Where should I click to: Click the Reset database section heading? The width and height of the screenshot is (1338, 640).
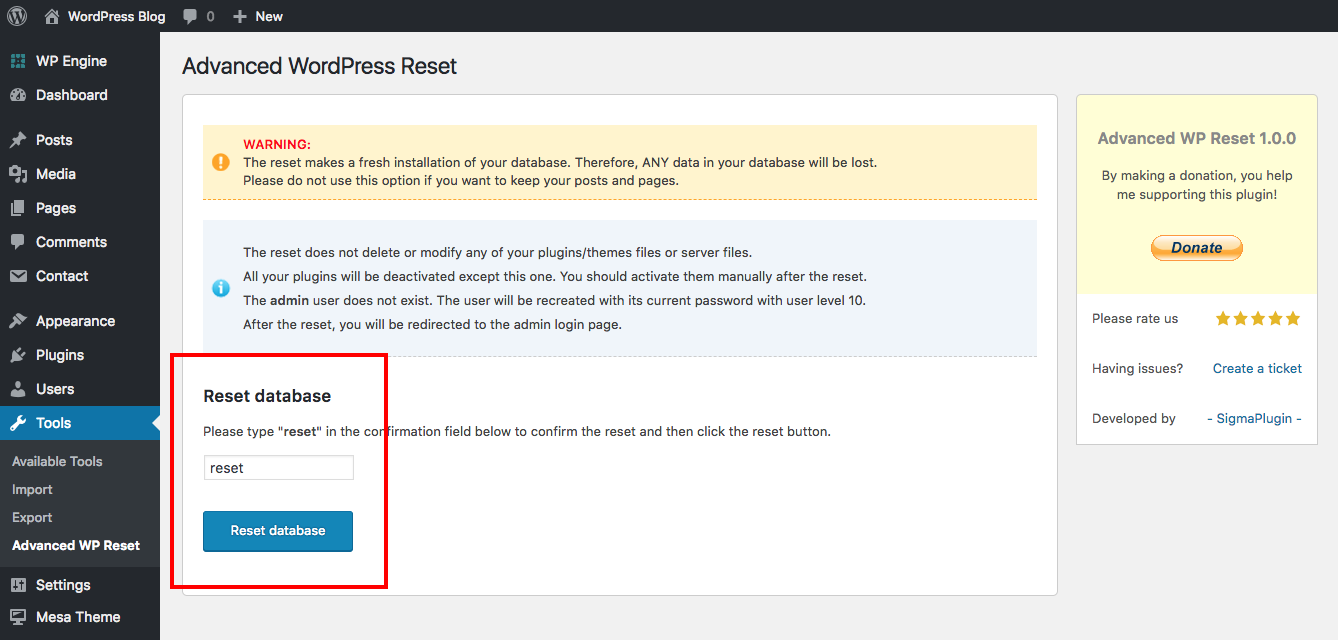coord(267,396)
